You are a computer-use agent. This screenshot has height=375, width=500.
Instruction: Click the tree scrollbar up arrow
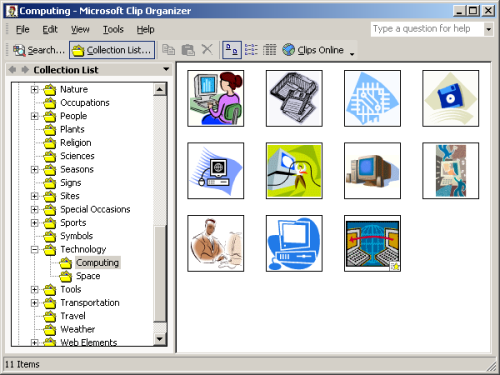click(x=160, y=89)
